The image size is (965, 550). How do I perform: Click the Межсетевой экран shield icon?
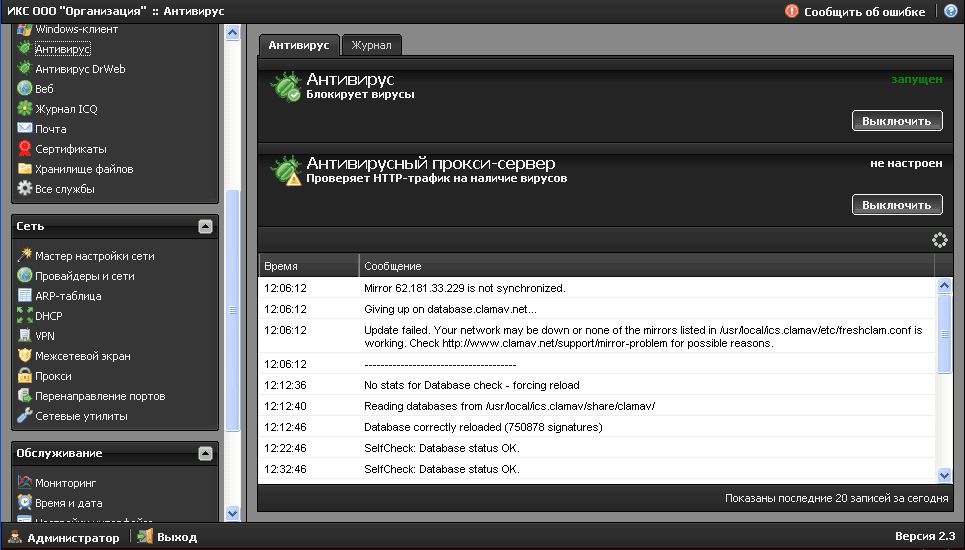(25, 355)
